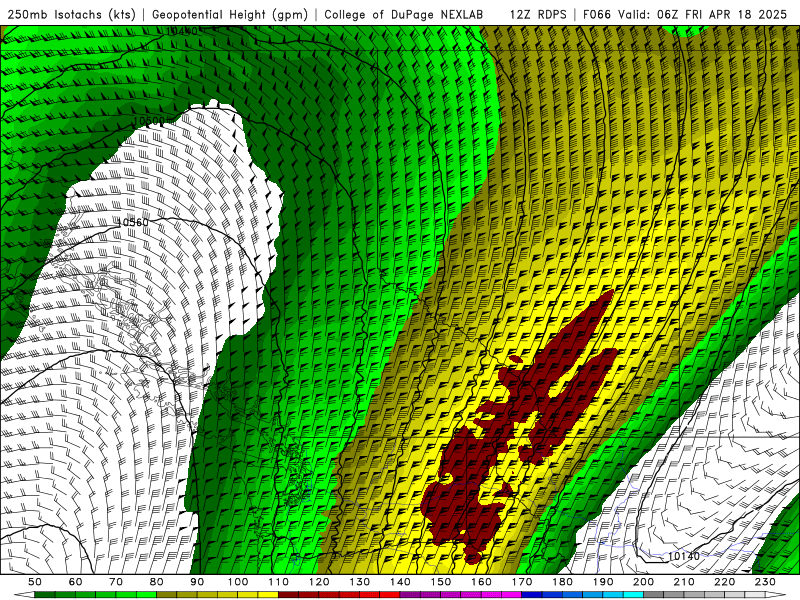Image resolution: width=800 pixels, height=600 pixels.
Task: Click the bright yellow colorbar swatch below 110
Action: point(268,595)
